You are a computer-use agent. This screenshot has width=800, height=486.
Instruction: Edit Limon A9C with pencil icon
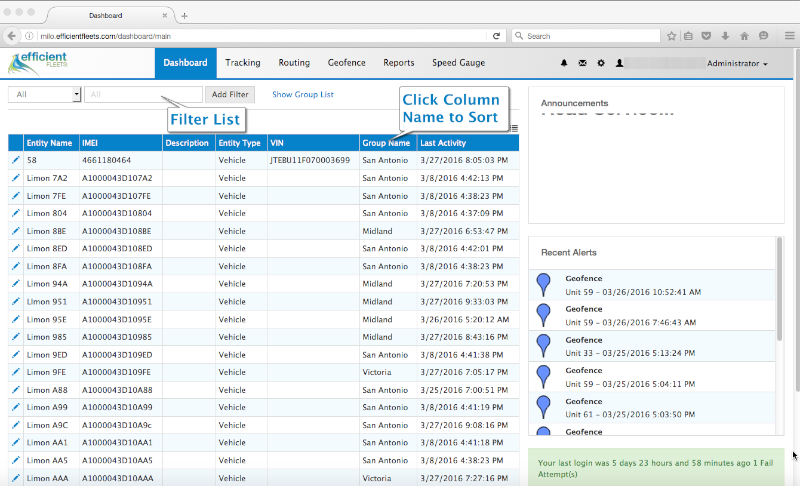coord(16,424)
